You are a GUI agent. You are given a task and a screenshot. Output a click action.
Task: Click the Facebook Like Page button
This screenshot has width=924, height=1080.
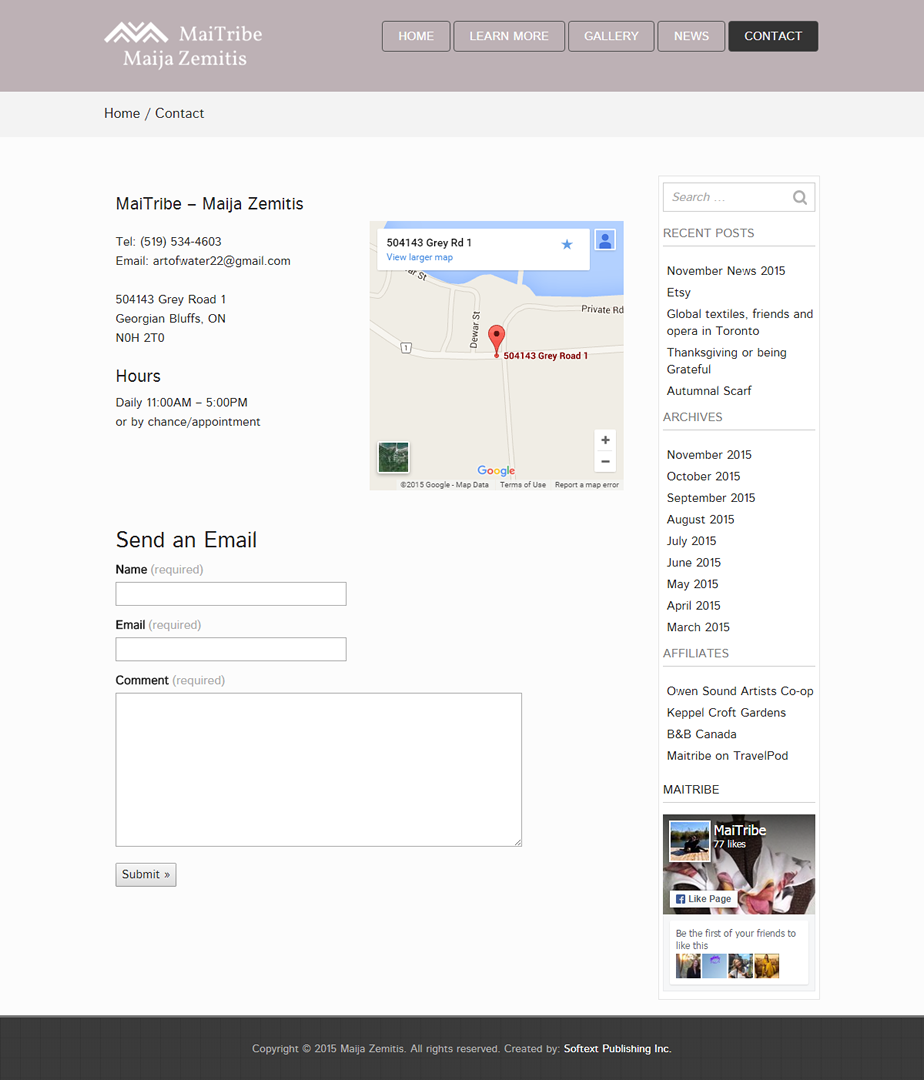pyautogui.click(x=703, y=899)
